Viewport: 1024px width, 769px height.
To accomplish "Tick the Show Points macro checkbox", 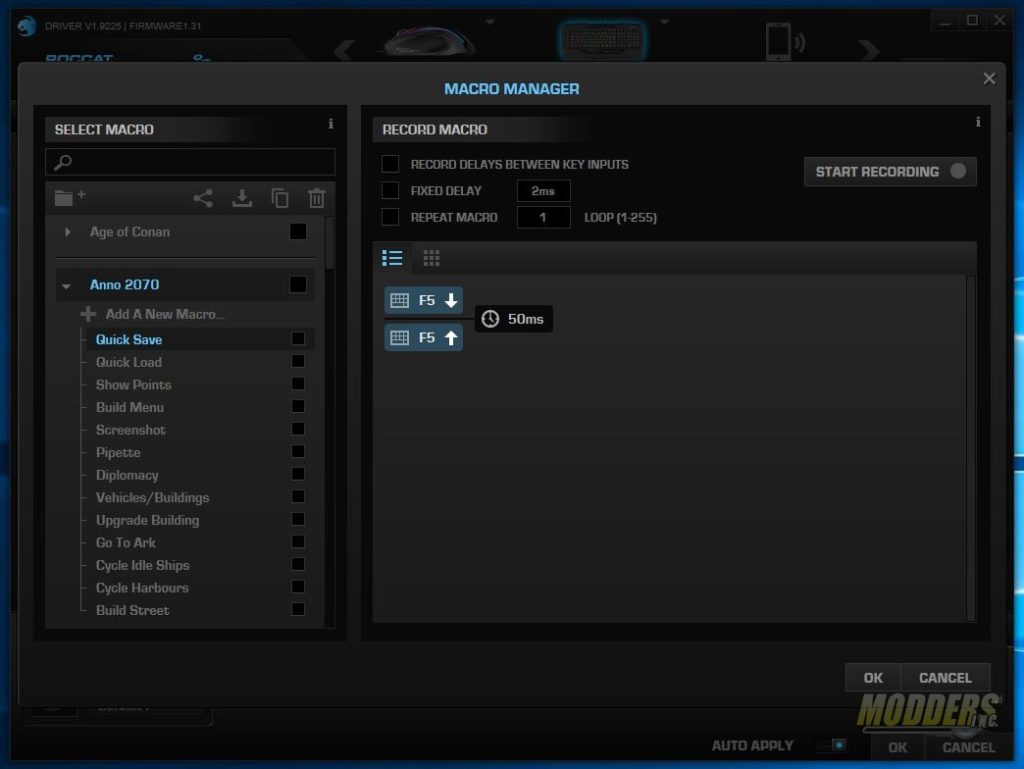I will click(x=298, y=384).
